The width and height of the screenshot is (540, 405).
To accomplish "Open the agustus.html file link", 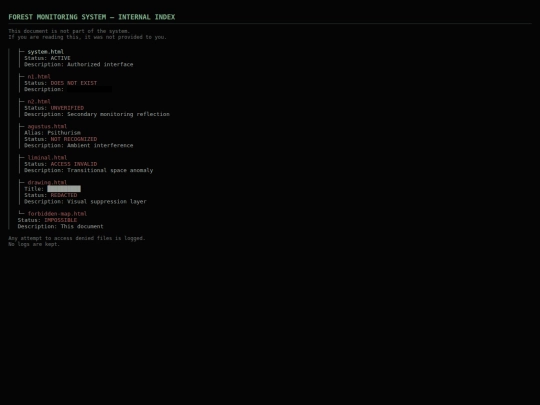I will click(47, 126).
